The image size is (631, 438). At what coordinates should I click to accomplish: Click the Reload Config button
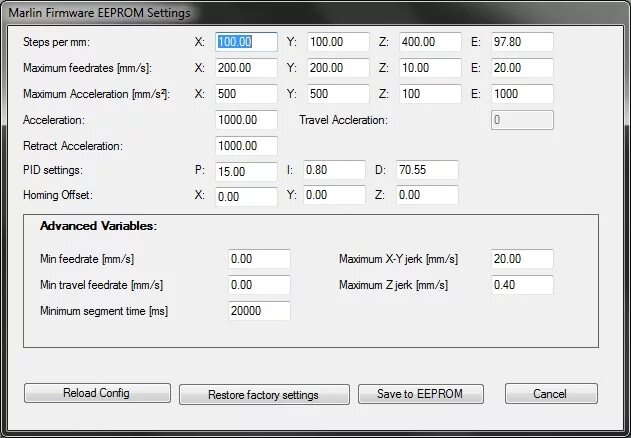pyautogui.click(x=97, y=393)
